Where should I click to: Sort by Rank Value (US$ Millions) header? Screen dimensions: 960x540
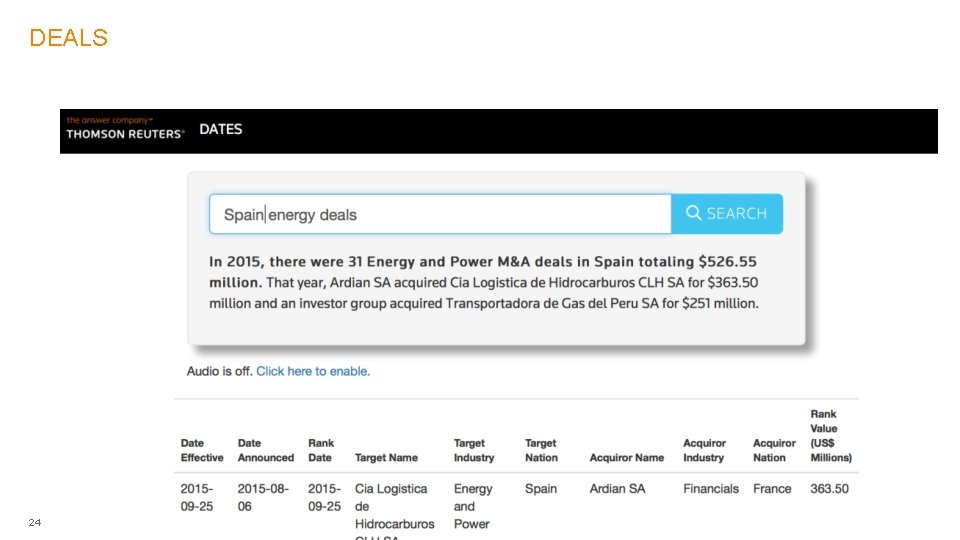point(831,436)
